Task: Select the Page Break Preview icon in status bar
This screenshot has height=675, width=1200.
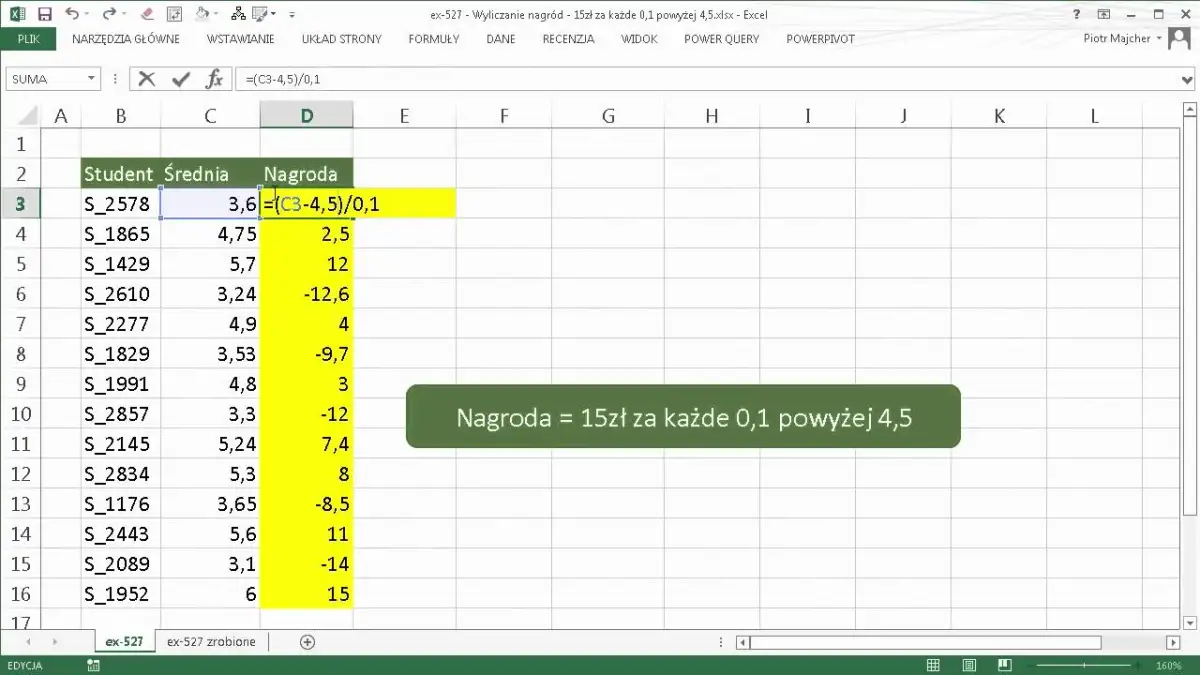Action: coord(1004,664)
